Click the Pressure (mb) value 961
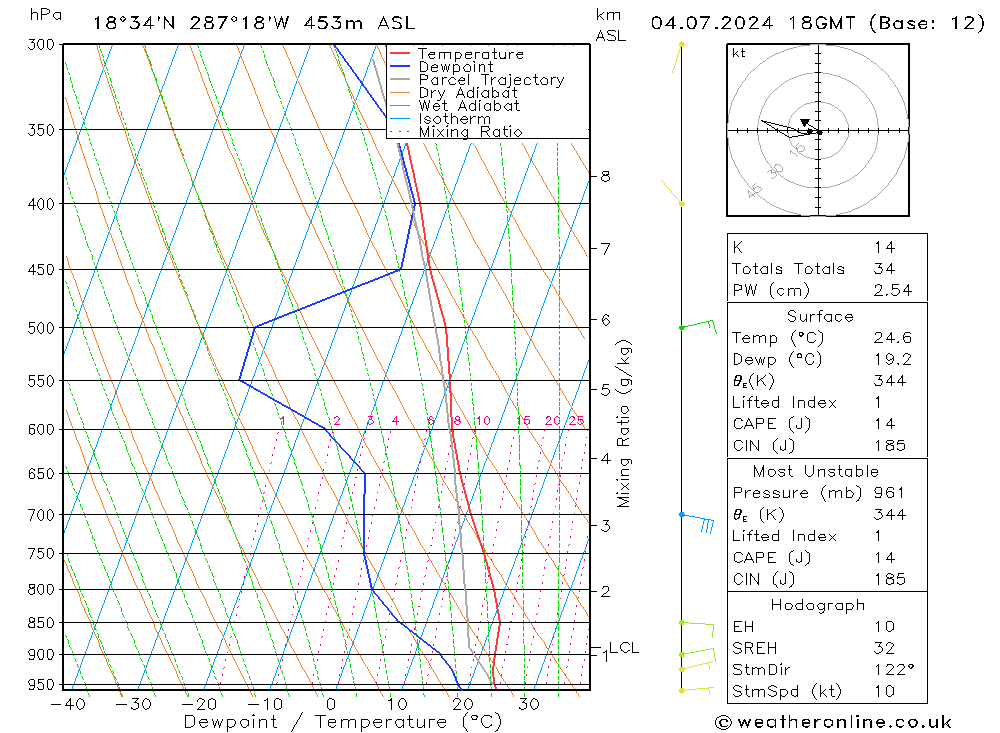This screenshot has height=733, width=1000. point(888,492)
